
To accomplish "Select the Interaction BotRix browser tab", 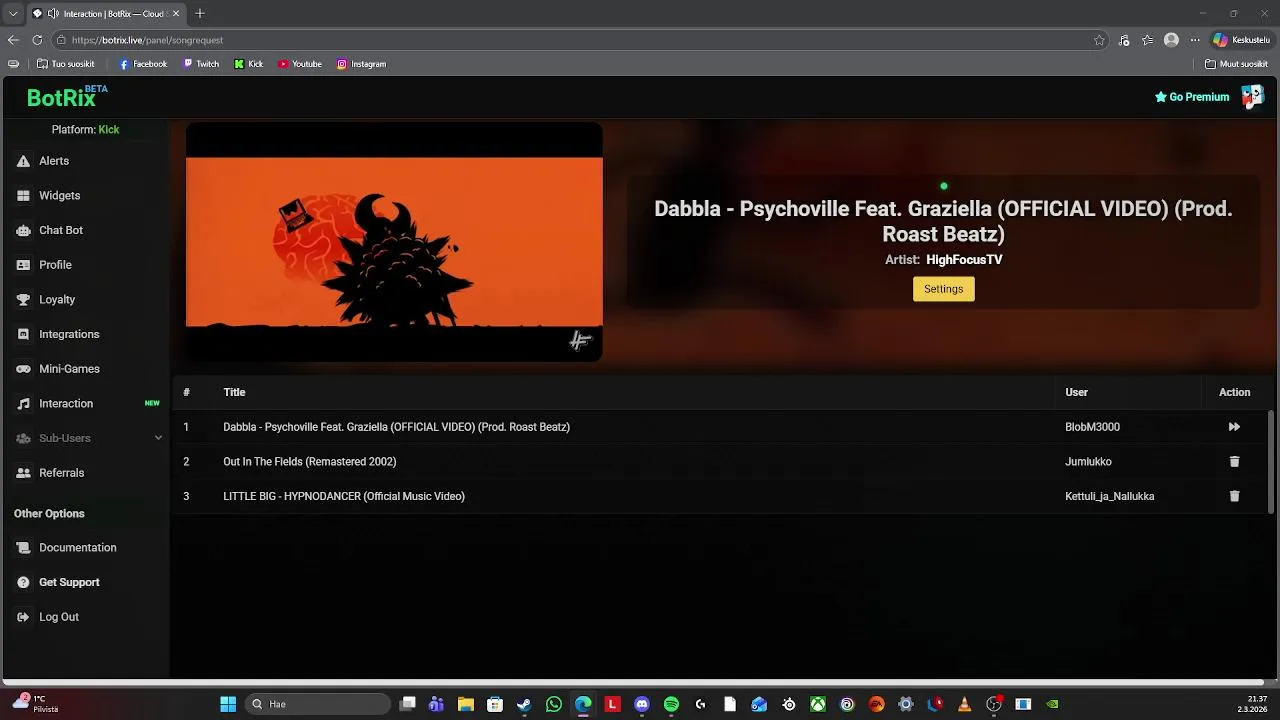I will click(x=105, y=14).
